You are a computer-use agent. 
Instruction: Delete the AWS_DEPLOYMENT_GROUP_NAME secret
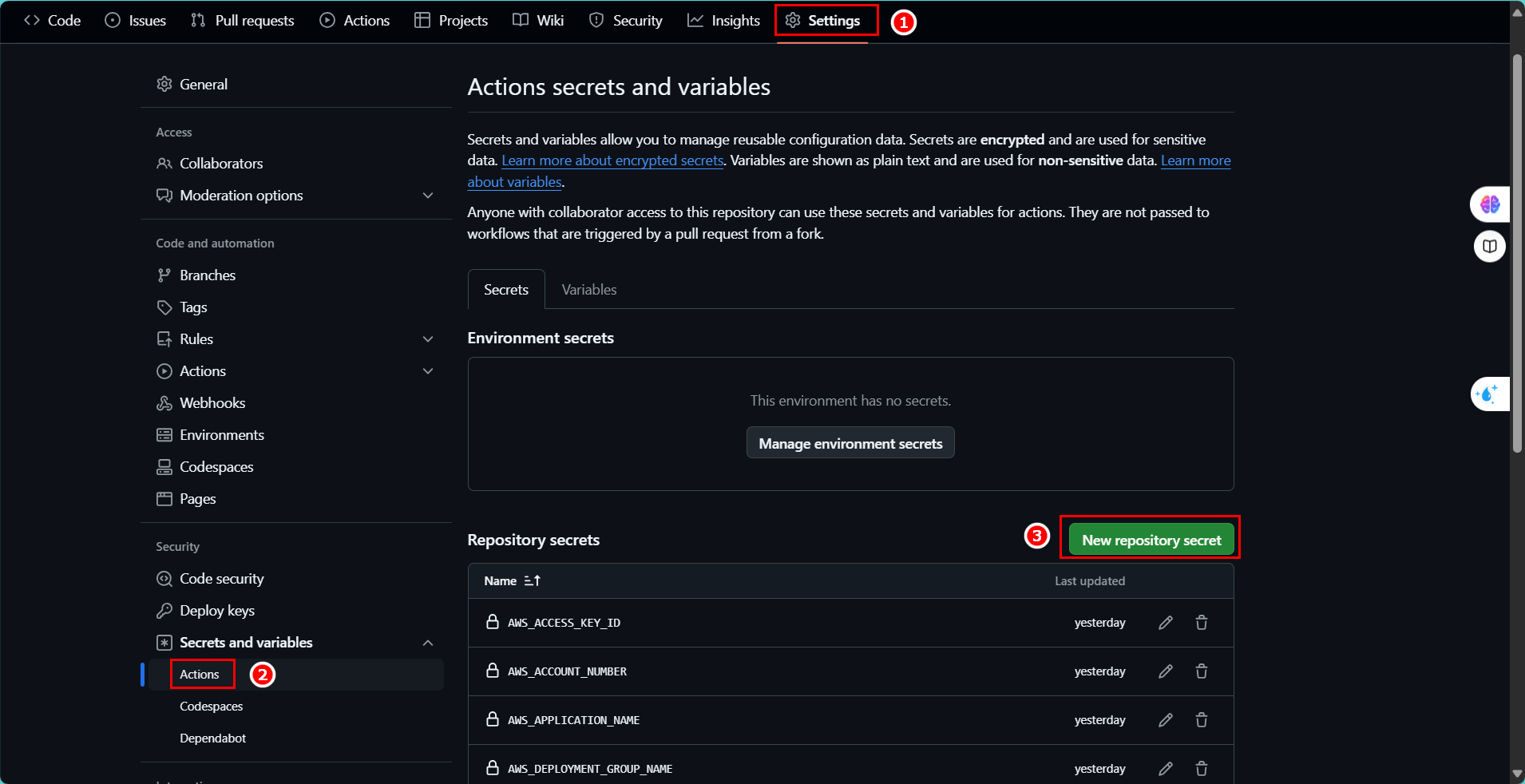[1201, 769]
